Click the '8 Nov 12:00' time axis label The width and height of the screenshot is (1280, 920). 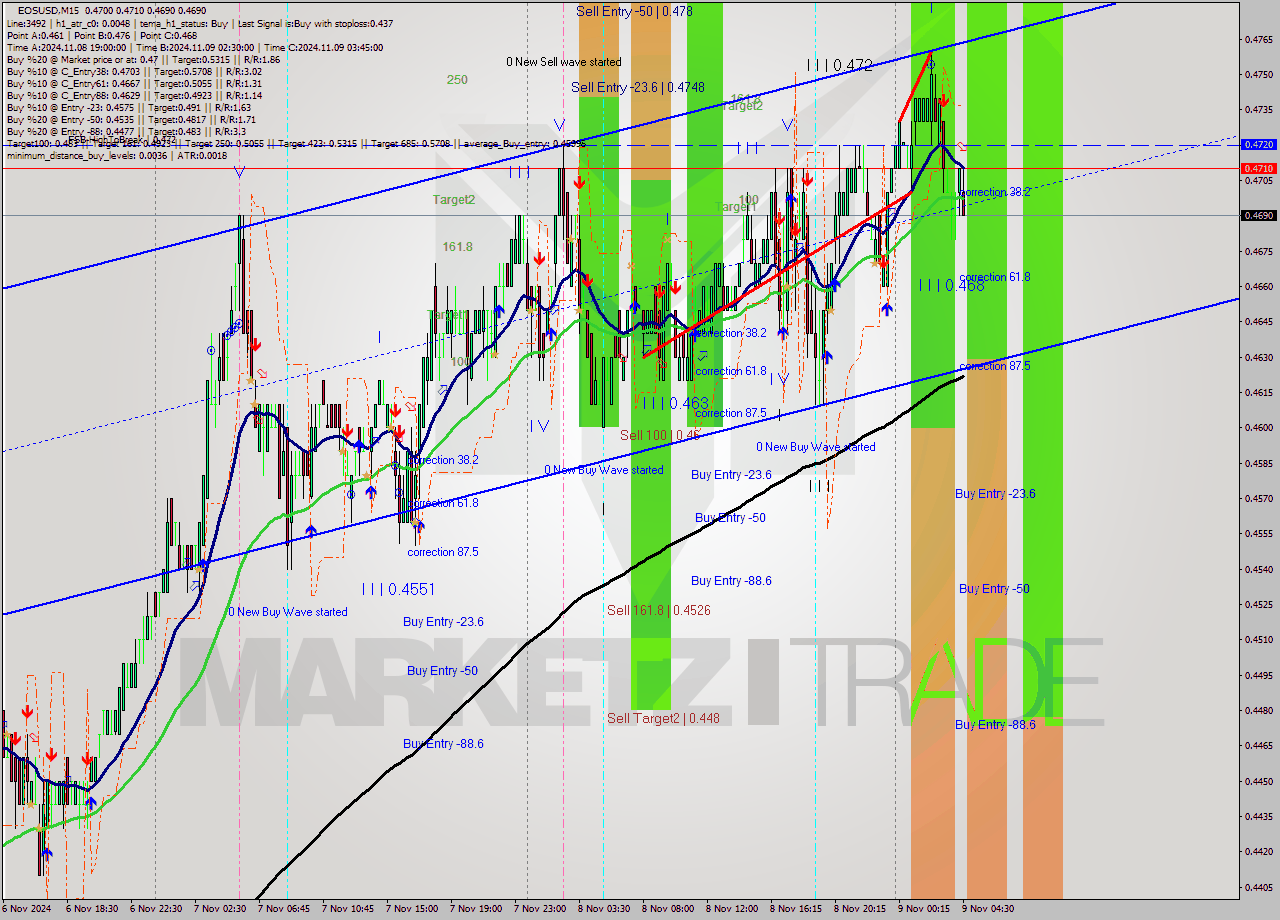732,909
